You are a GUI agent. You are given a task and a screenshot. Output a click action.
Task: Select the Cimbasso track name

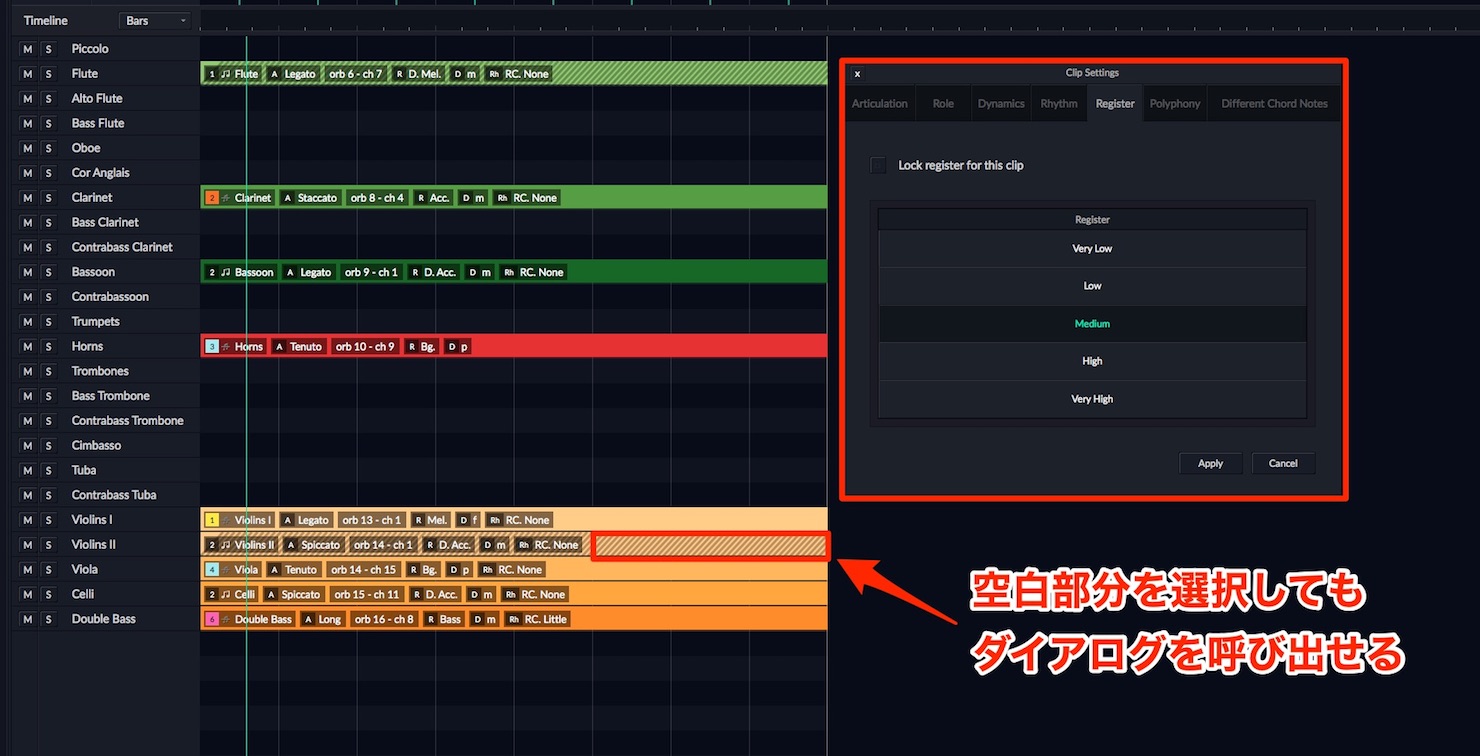coord(96,446)
